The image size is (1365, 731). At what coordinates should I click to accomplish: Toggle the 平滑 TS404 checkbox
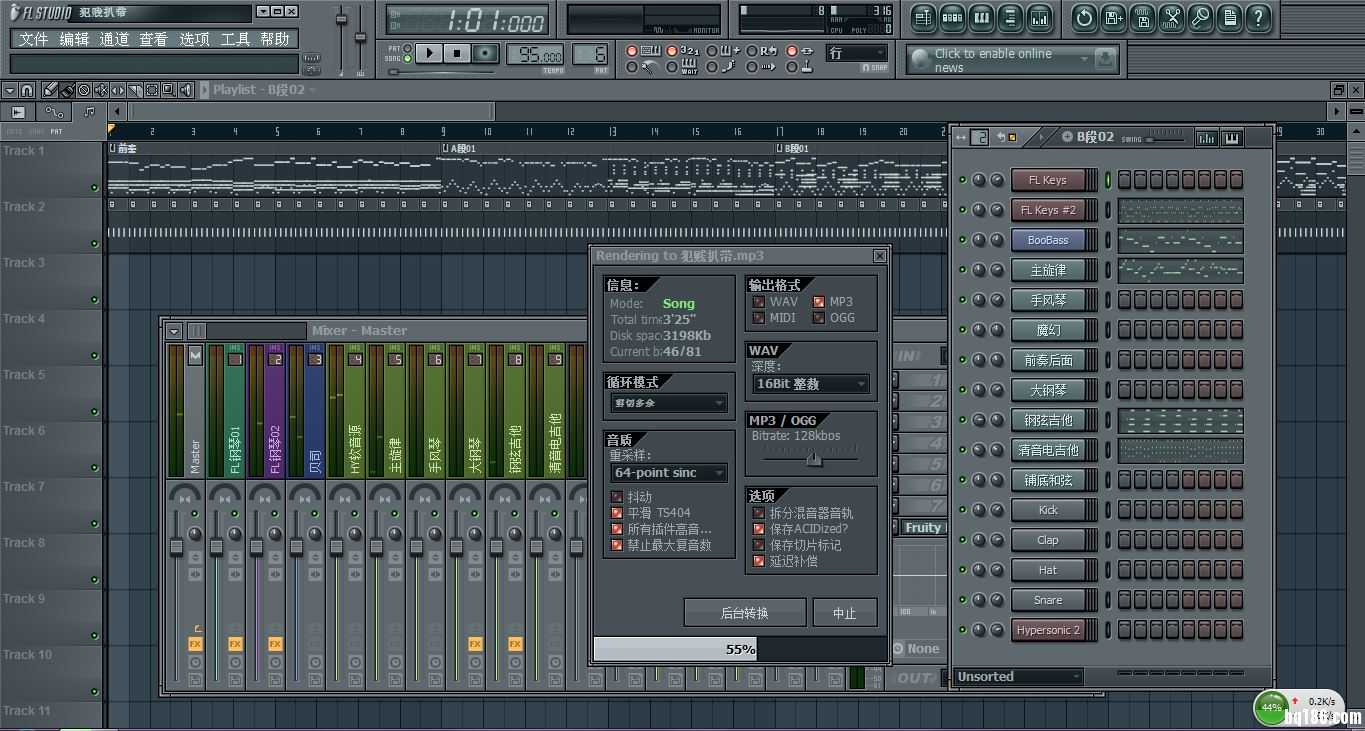[617, 513]
